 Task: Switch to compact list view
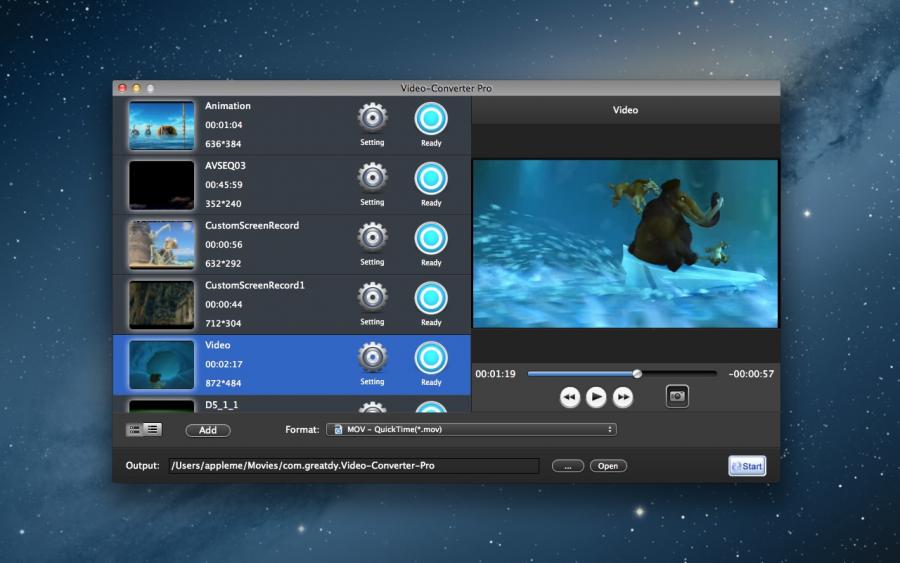(x=153, y=429)
